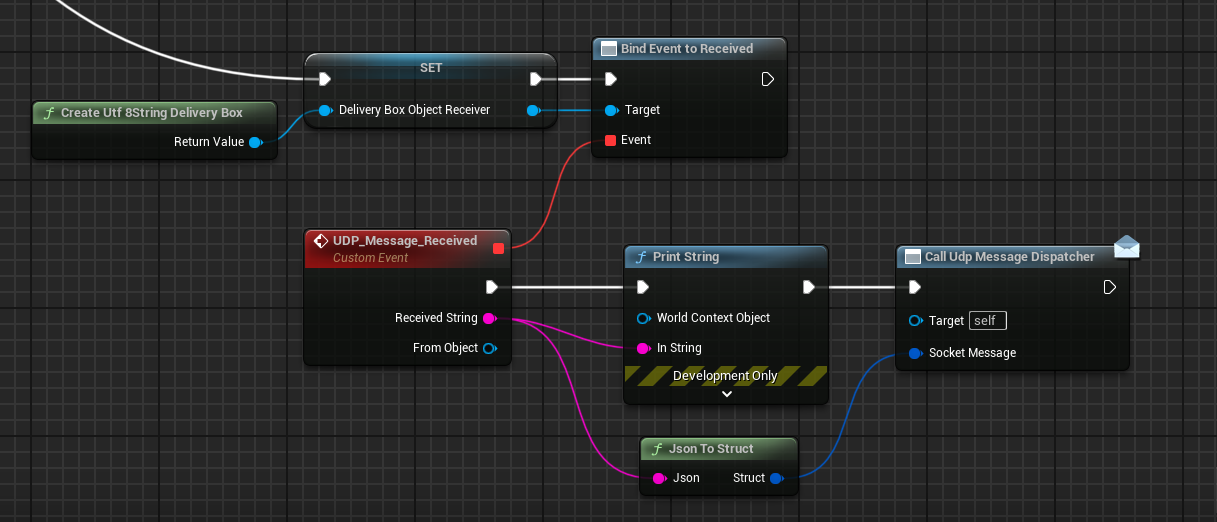Click Target pin on Bind Event node
Screen dimensions: 1217x522
(611, 110)
